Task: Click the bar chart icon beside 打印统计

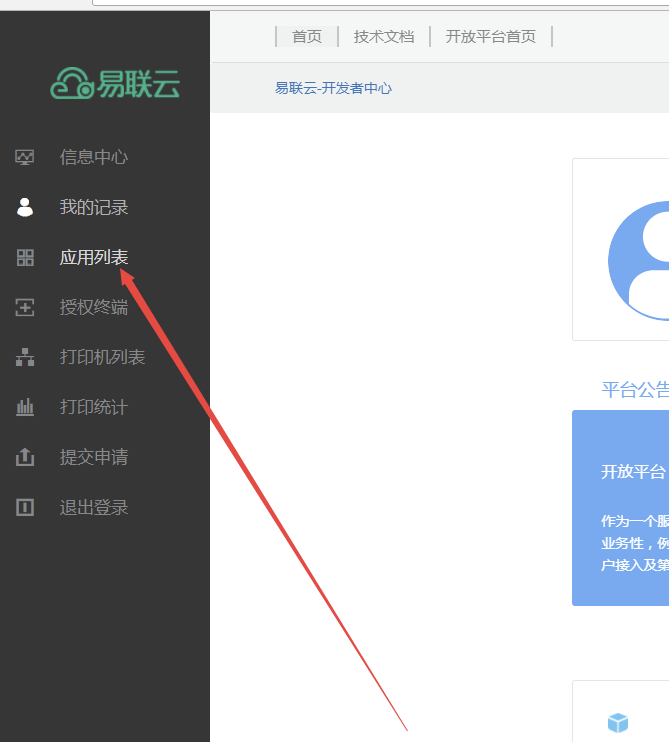Action: tap(25, 407)
